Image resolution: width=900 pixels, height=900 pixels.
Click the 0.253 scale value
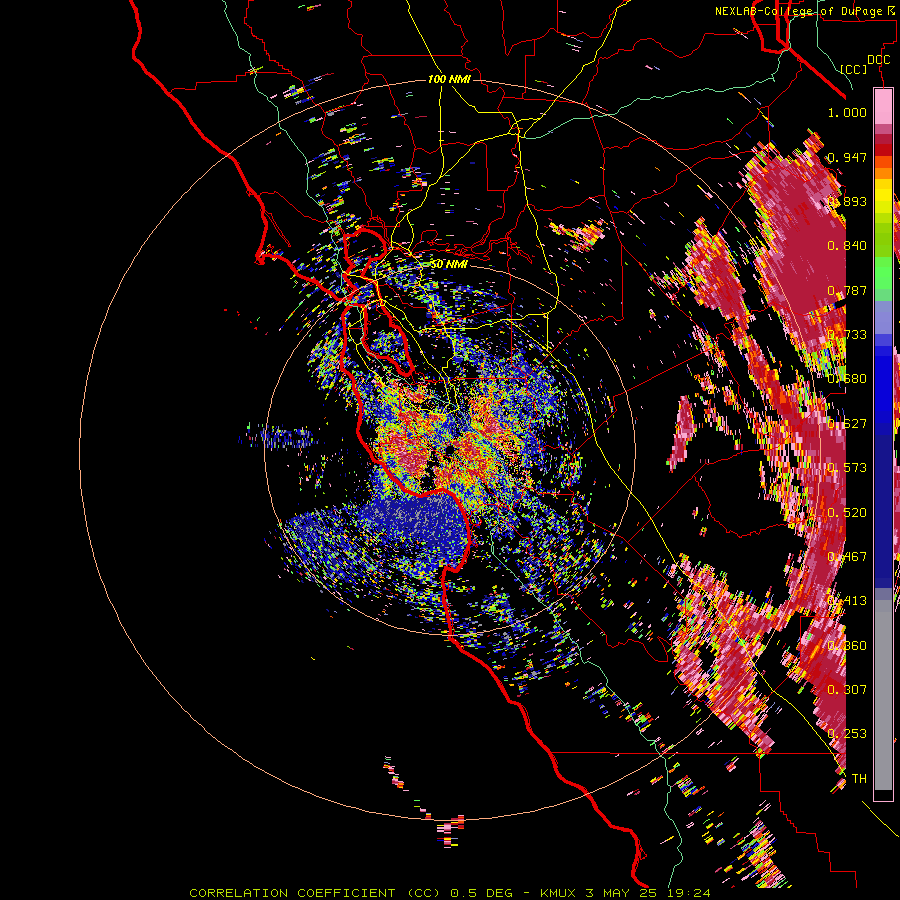coord(847,734)
